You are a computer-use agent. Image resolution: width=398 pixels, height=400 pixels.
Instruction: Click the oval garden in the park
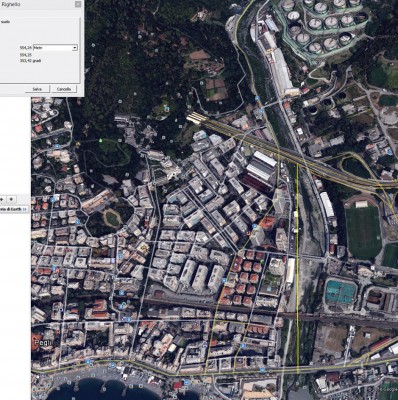[x=112, y=219]
